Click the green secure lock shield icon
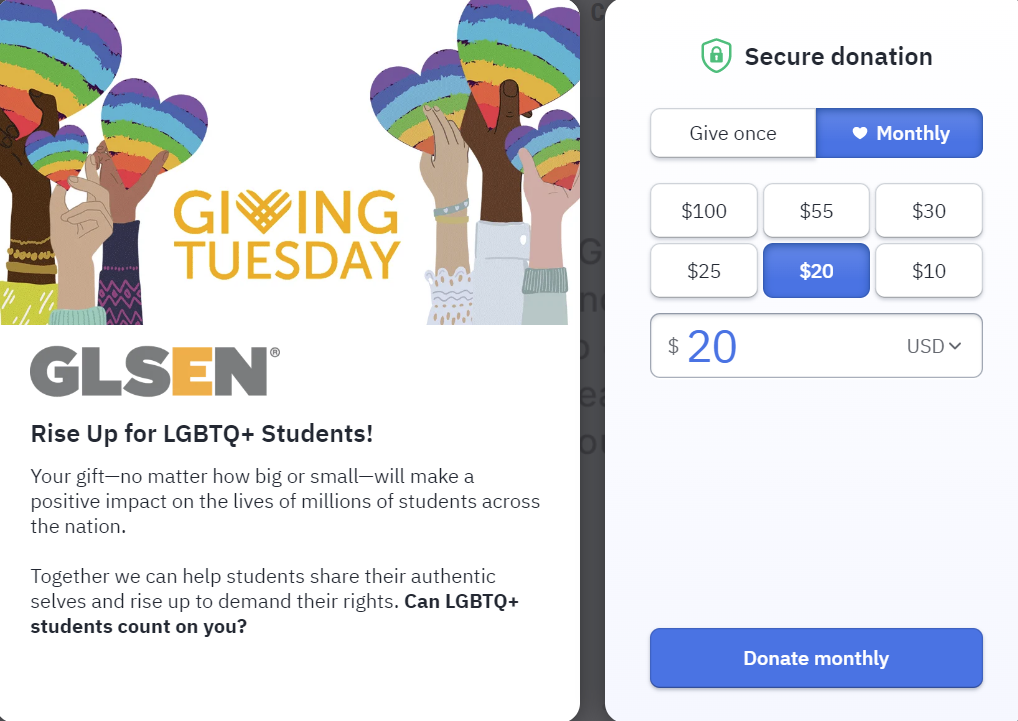The image size is (1018, 721). tap(716, 56)
